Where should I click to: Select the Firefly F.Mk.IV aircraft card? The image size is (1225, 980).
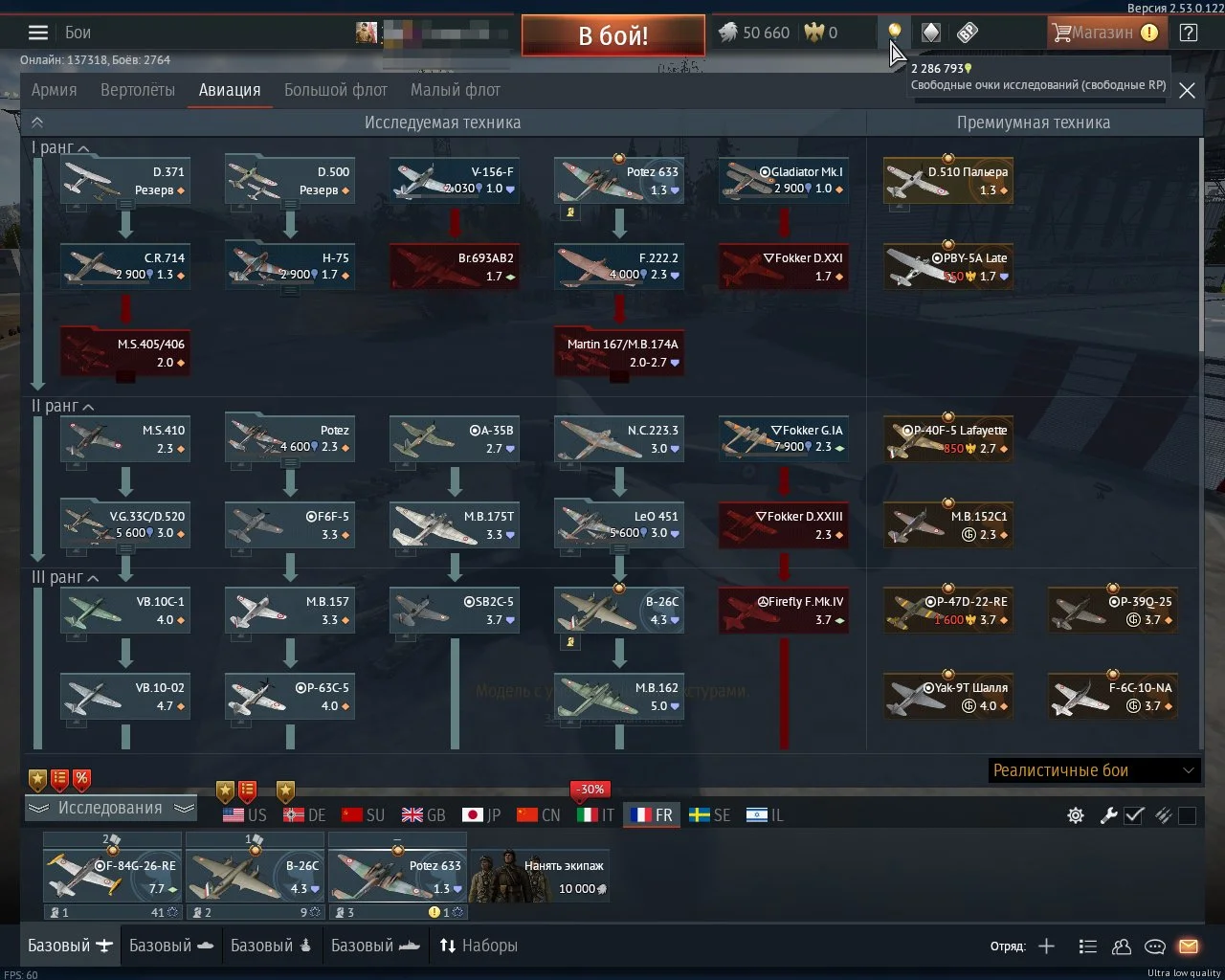point(784,611)
